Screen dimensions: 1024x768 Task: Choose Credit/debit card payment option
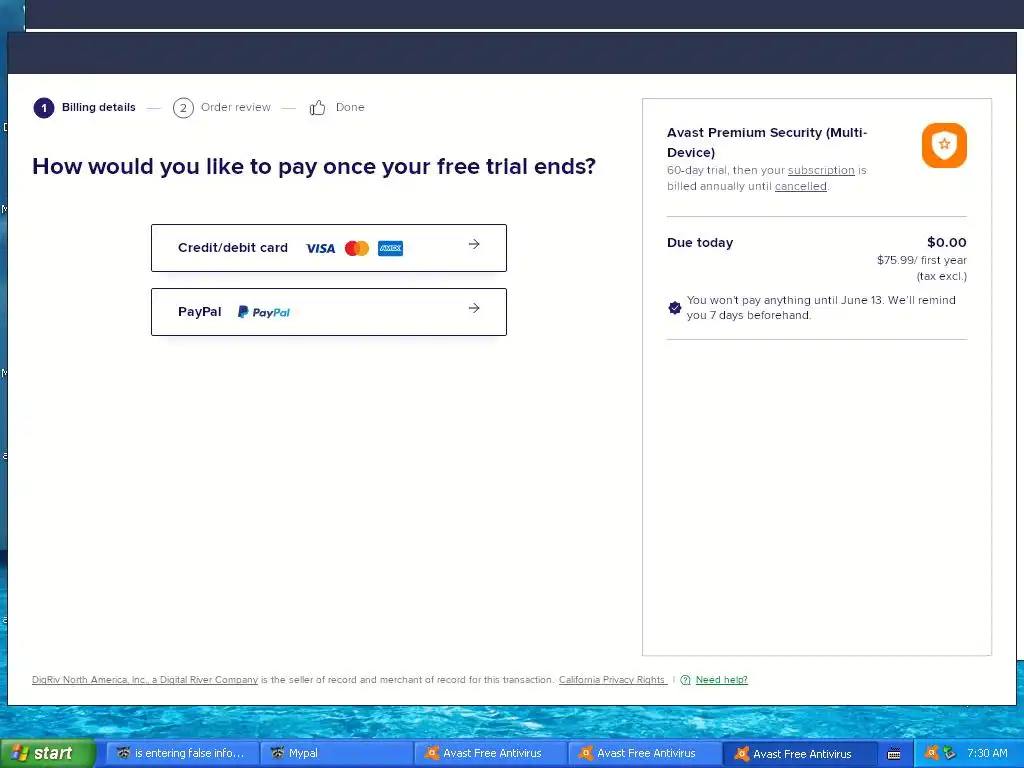click(x=328, y=248)
